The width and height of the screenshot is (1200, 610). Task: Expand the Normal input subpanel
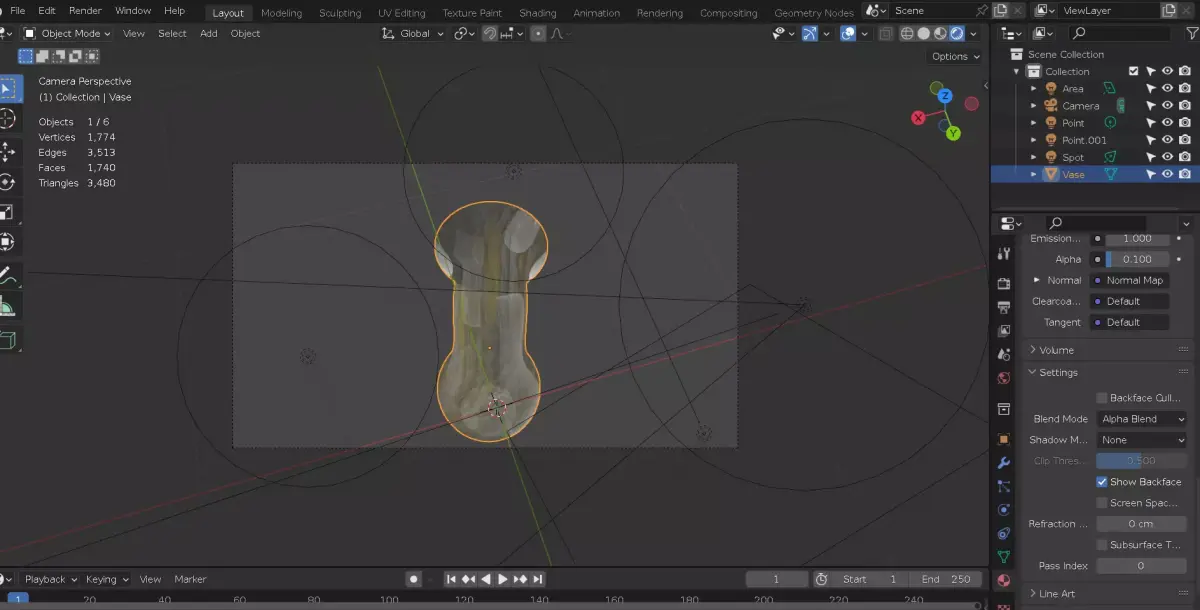tap(1037, 280)
